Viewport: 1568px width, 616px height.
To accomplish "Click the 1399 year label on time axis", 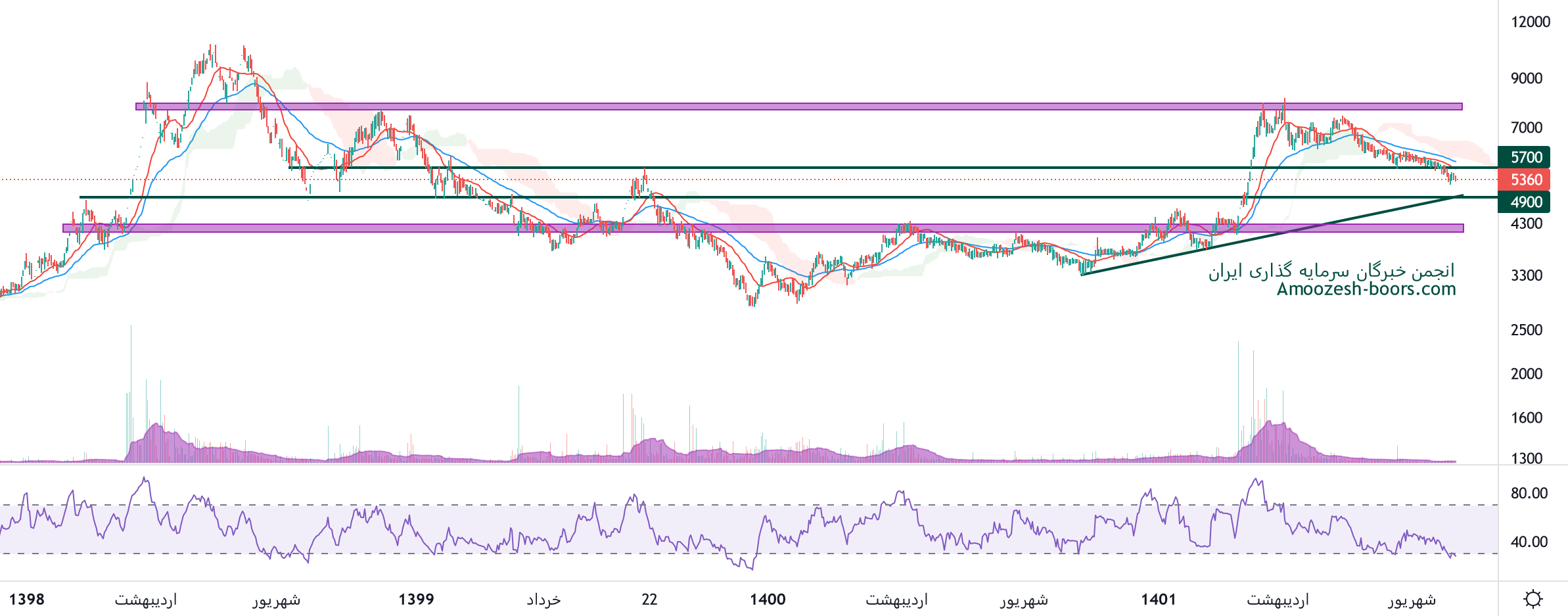I will (416, 599).
